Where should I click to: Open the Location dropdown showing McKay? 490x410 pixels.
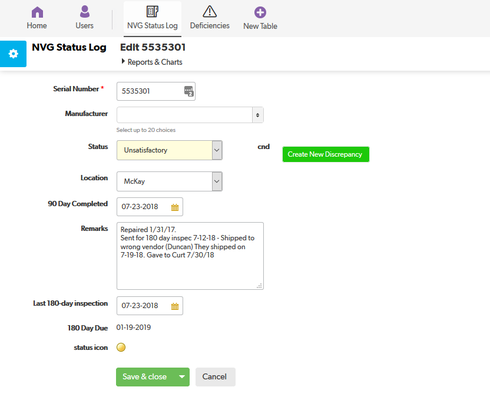coord(169,181)
